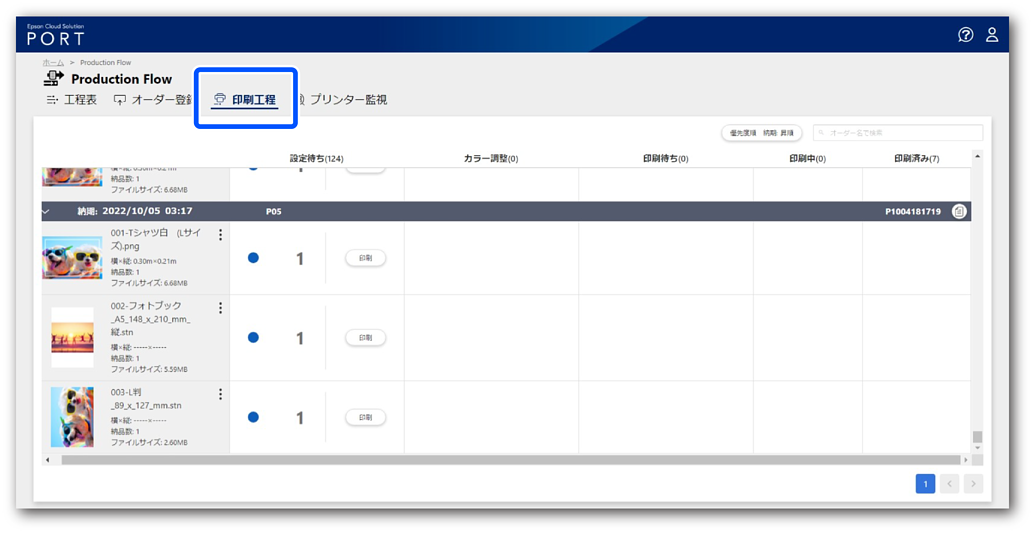Open three-dot menu for 002-フォトブック item
The height and width of the screenshot is (533, 1033).
pyautogui.click(x=220, y=308)
